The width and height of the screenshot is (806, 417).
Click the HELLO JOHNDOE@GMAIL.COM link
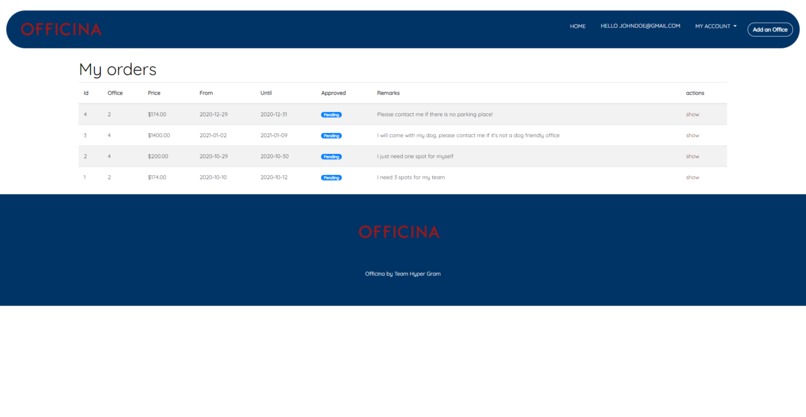(x=640, y=26)
